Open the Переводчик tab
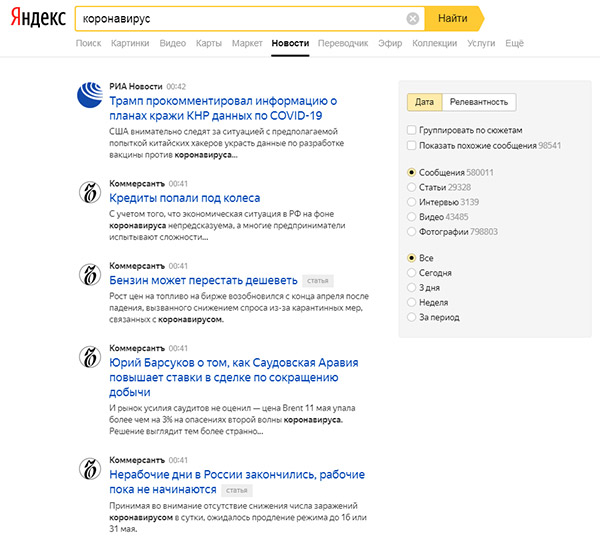 tap(343, 43)
